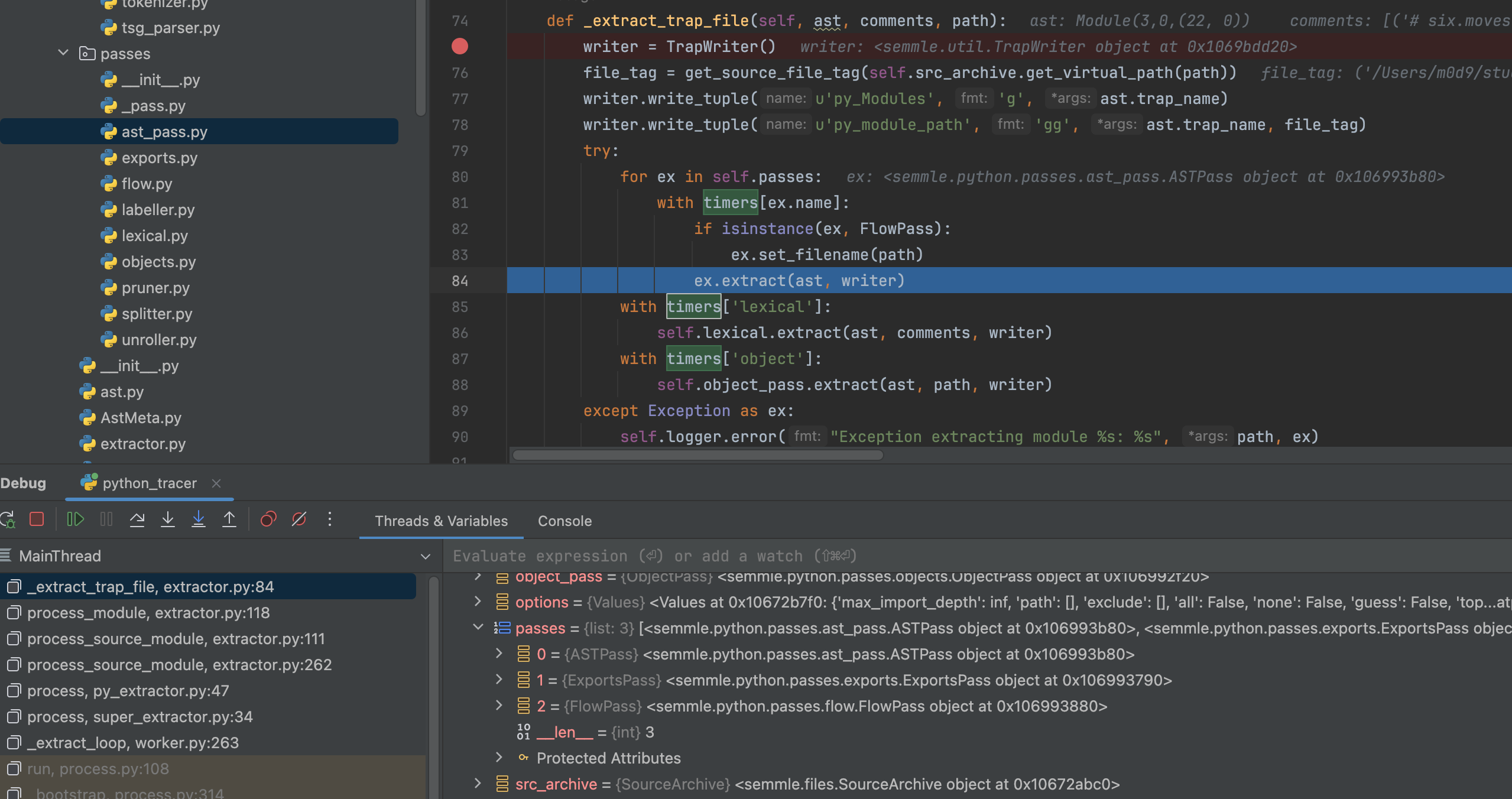The image size is (1512, 799).
Task: Expand passes item 1 ExportsPass
Action: [x=499, y=680]
